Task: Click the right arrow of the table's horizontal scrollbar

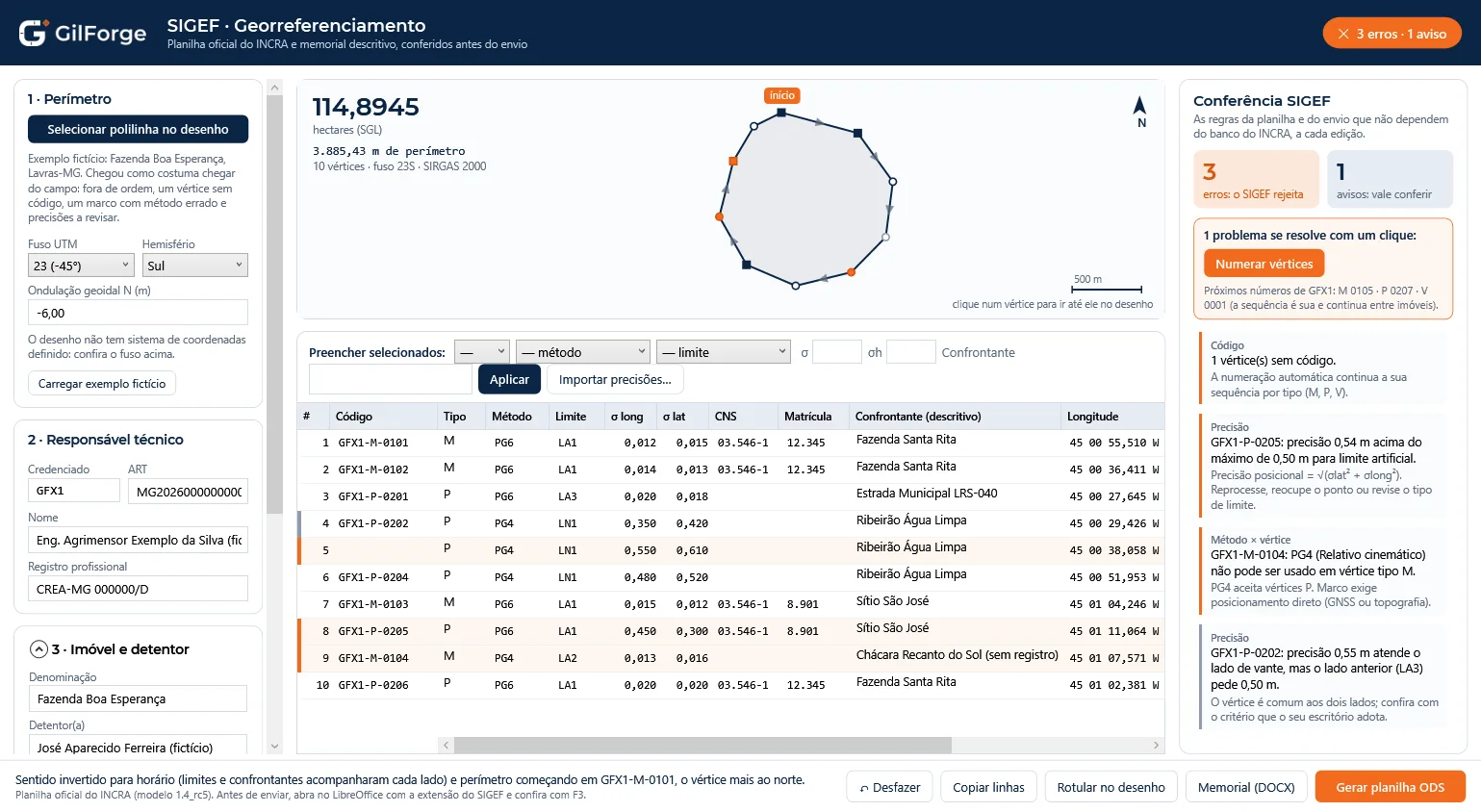Action: (x=1157, y=745)
